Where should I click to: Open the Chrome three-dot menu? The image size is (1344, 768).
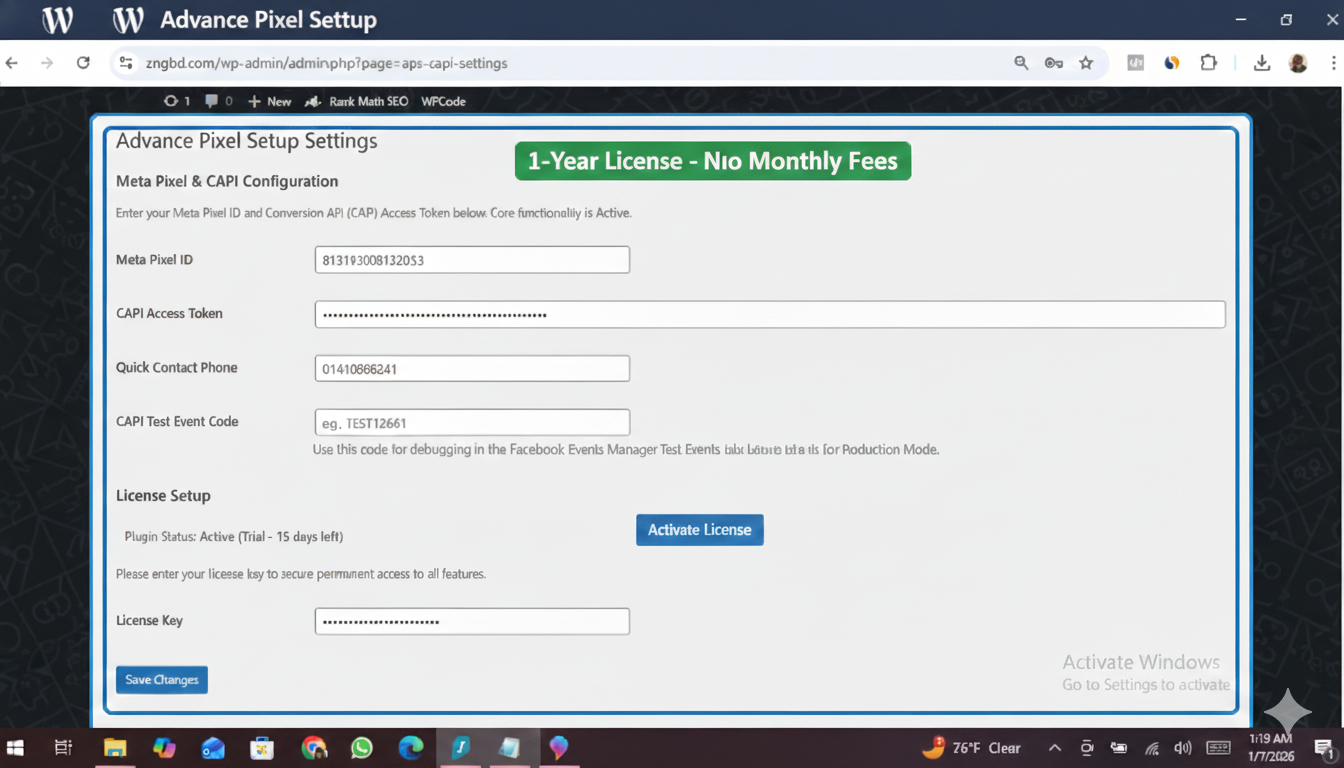click(x=1334, y=63)
